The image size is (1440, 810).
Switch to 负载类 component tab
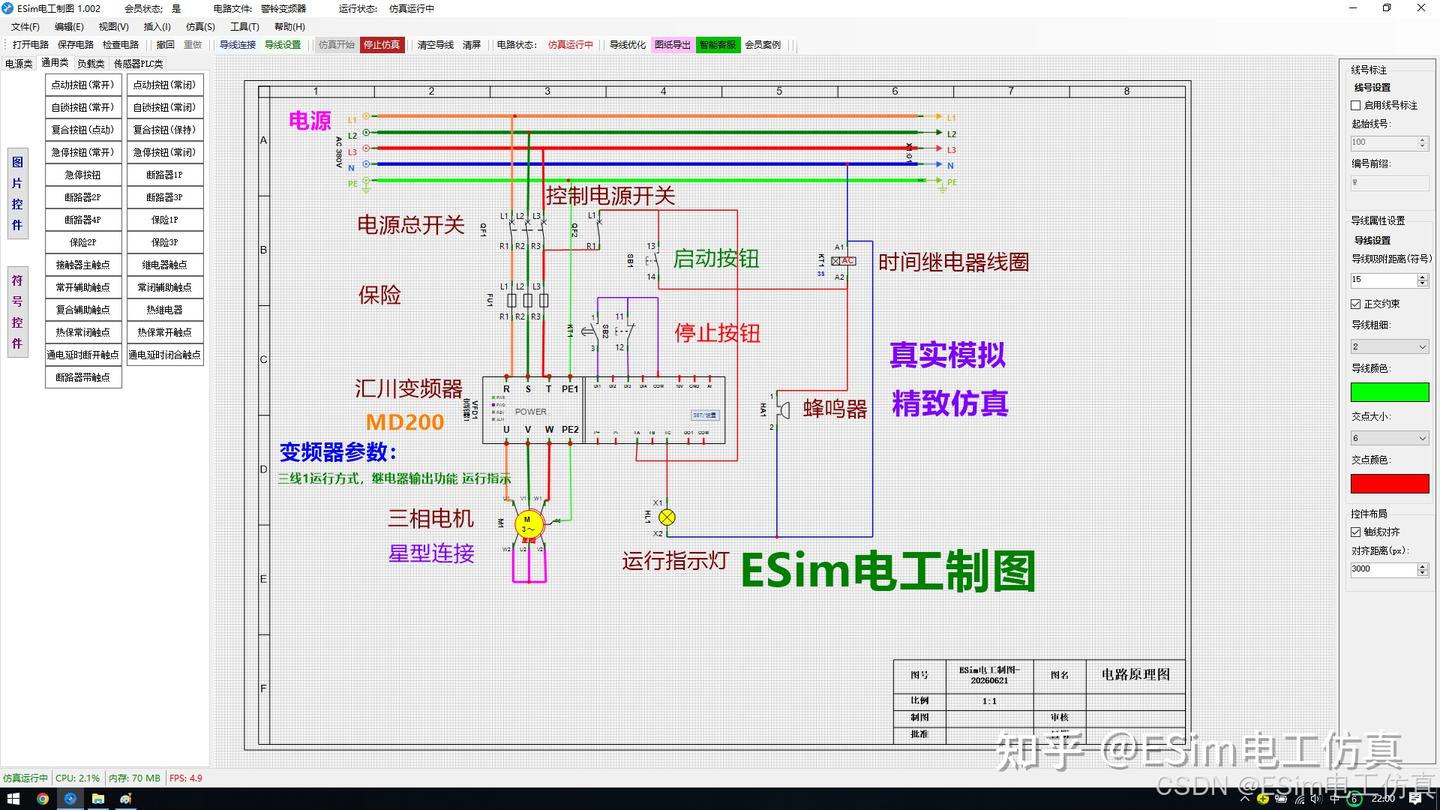(x=91, y=64)
